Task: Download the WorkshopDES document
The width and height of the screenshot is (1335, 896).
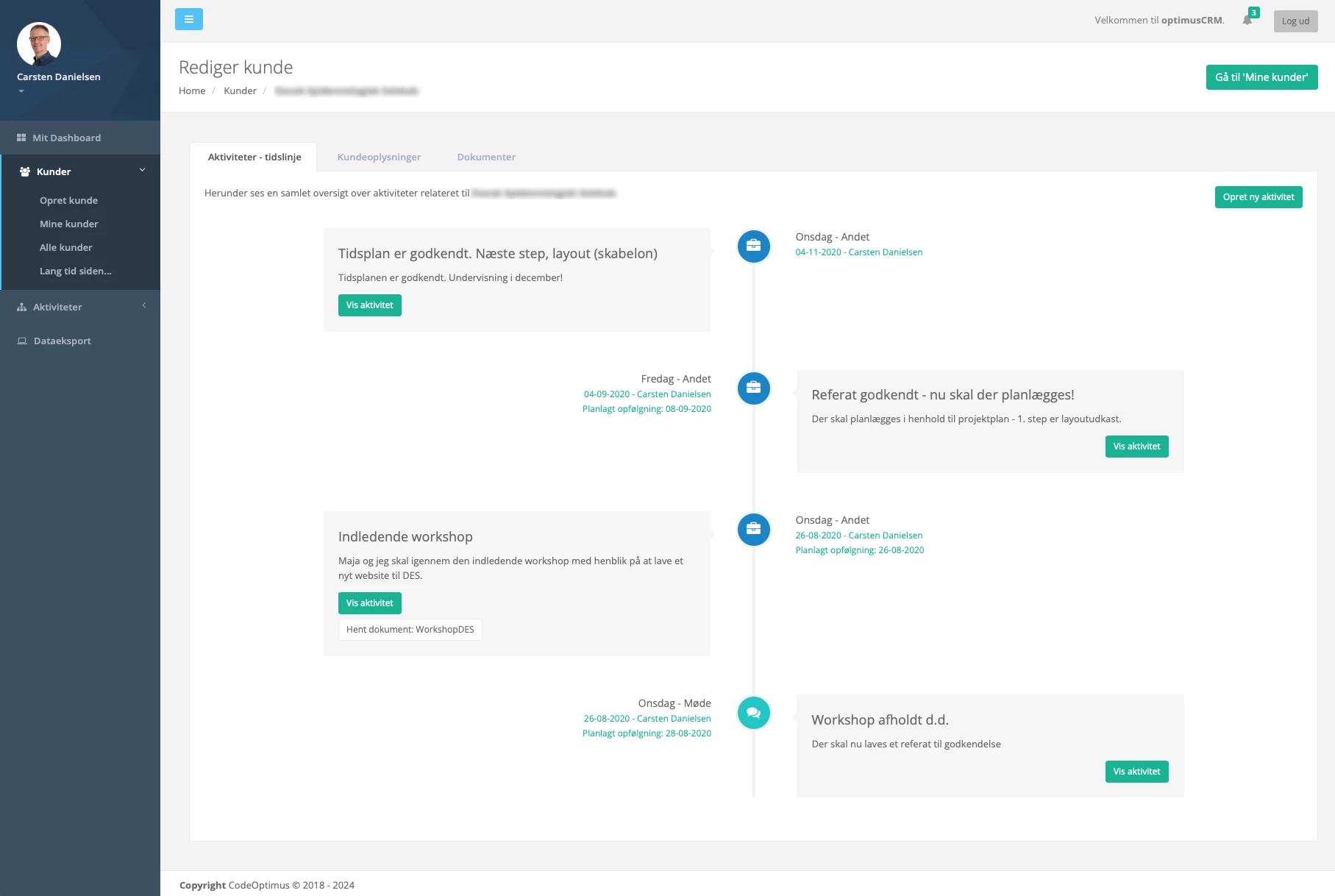Action: click(x=410, y=629)
